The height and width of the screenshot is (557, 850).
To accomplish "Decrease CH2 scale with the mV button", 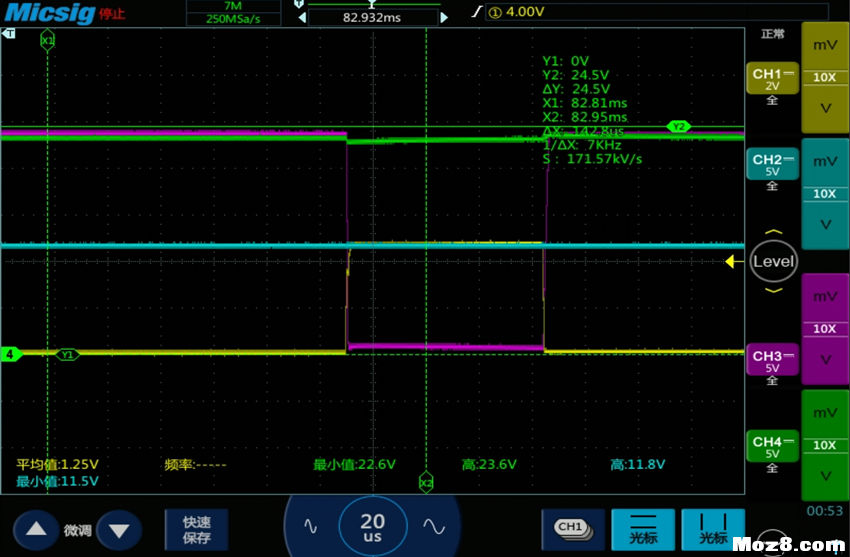I will point(825,161).
